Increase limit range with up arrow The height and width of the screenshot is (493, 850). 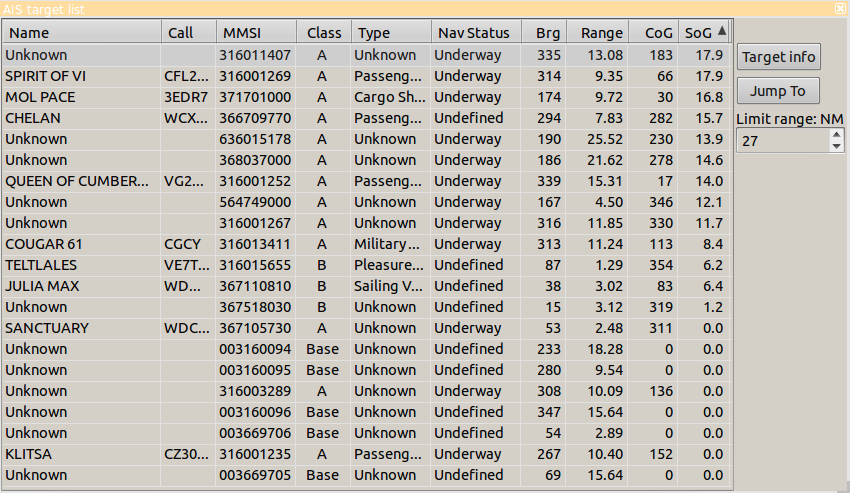pyautogui.click(x=837, y=136)
